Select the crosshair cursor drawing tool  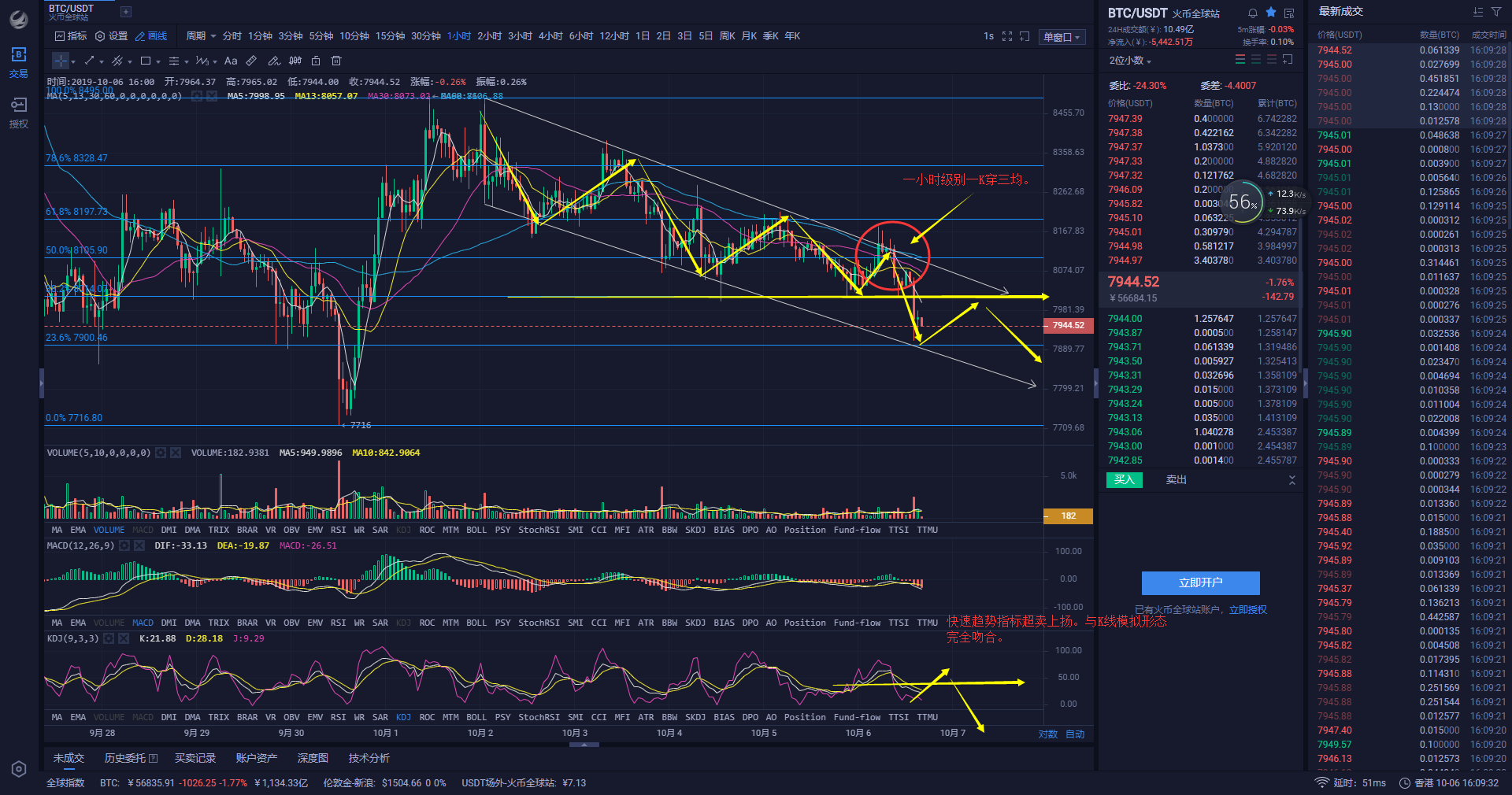pos(61,61)
